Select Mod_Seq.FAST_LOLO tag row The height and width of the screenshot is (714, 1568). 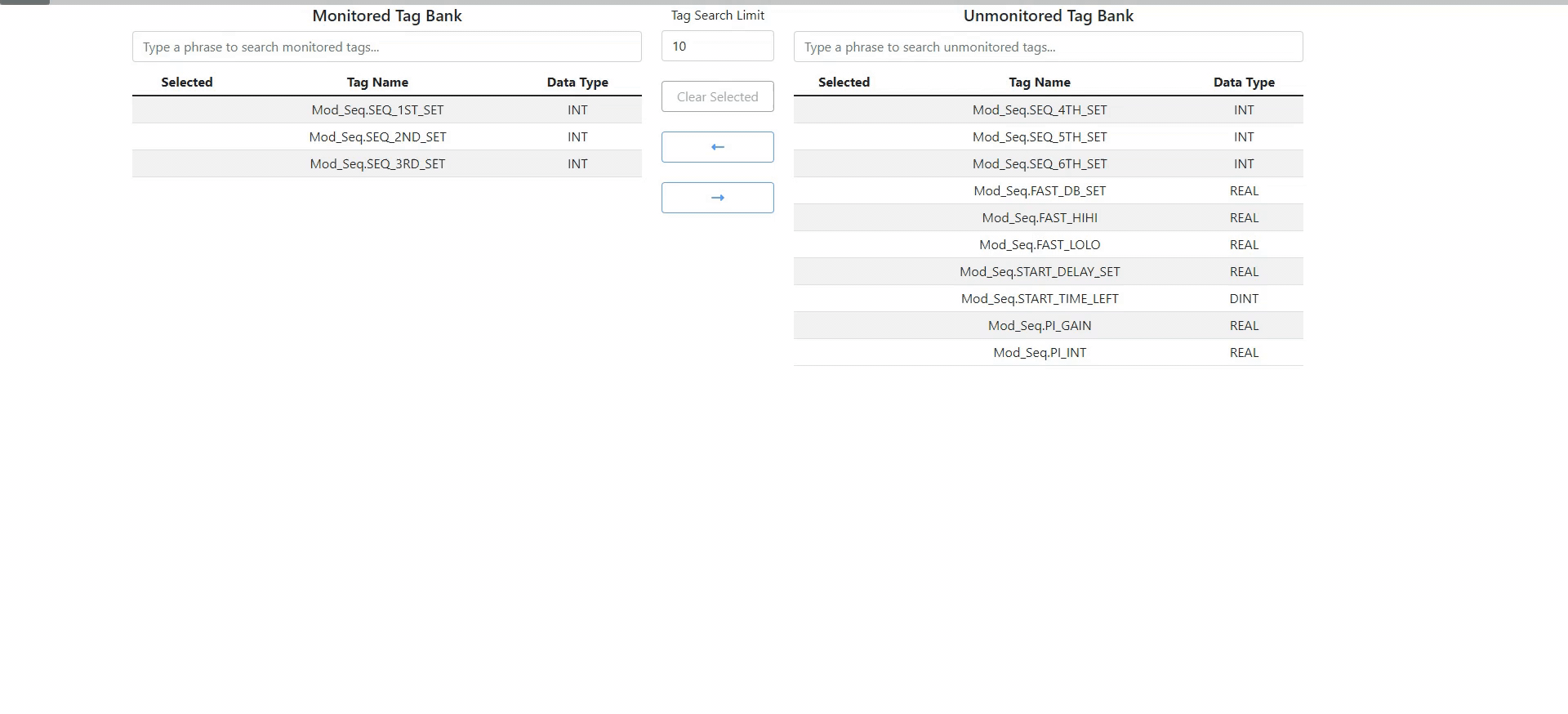(x=1049, y=244)
